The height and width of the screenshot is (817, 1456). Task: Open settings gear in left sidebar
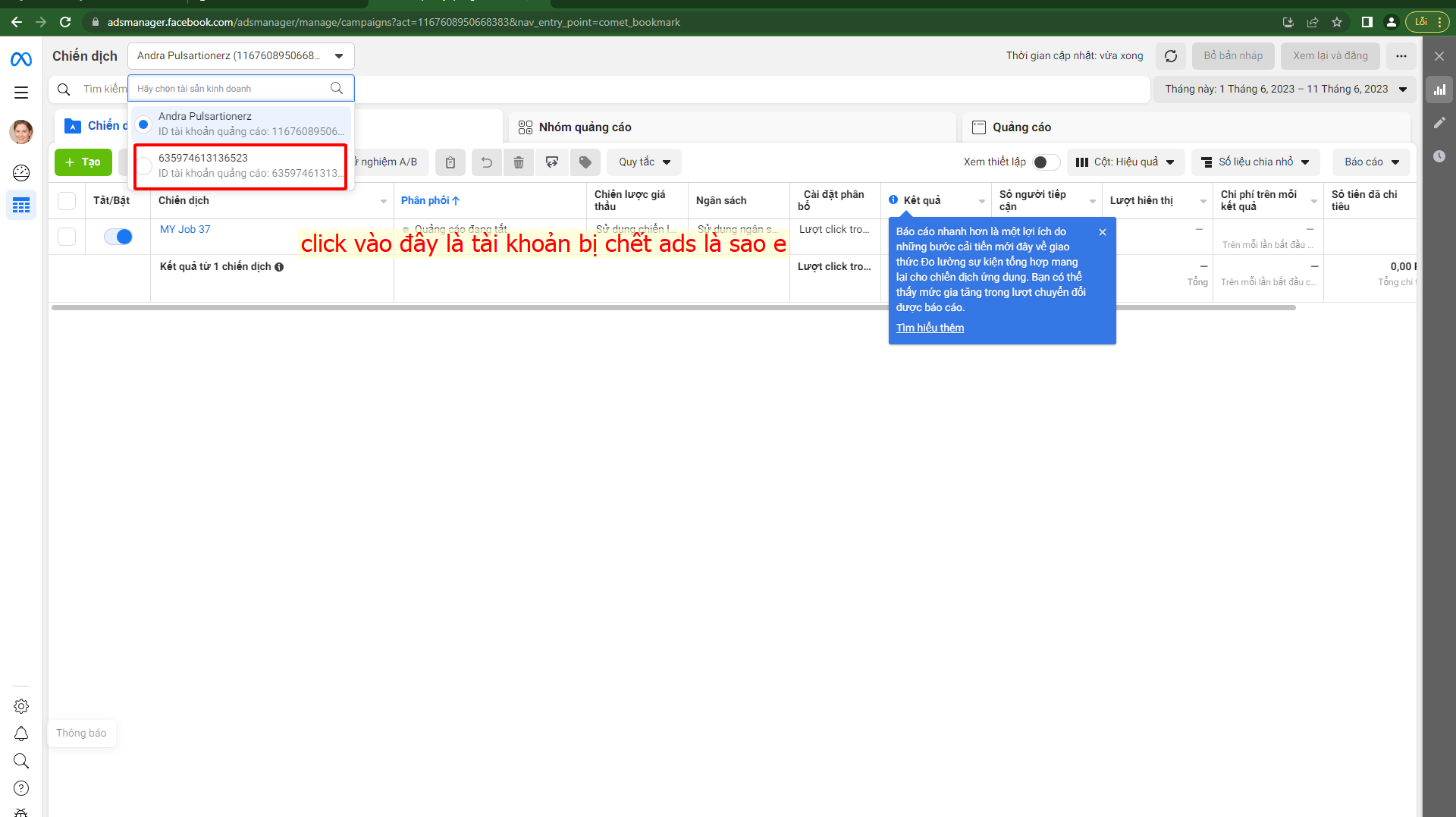click(21, 706)
